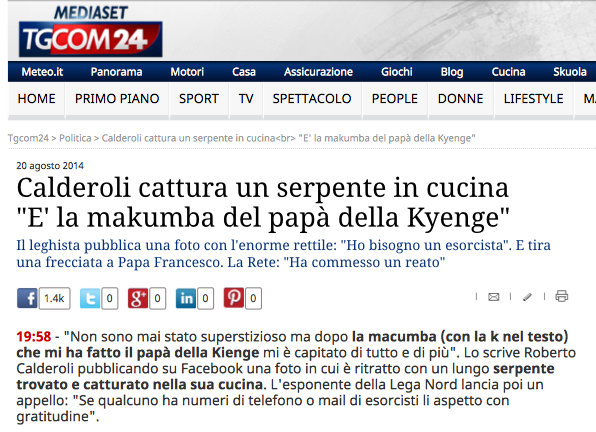Open the LIFESTYLE section
The width and height of the screenshot is (596, 432).
533,99
